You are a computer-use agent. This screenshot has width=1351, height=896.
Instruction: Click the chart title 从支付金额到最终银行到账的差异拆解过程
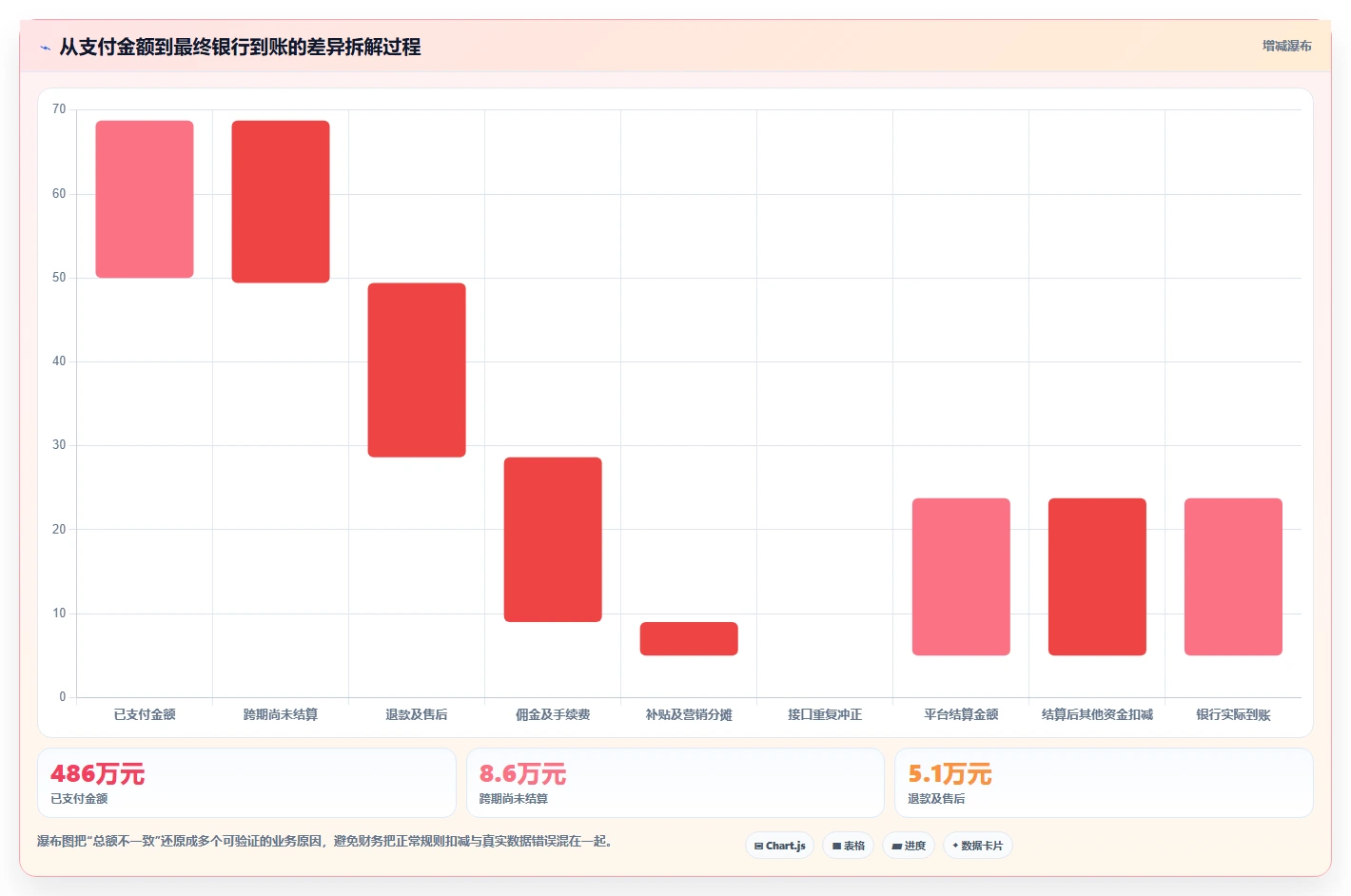pos(240,47)
